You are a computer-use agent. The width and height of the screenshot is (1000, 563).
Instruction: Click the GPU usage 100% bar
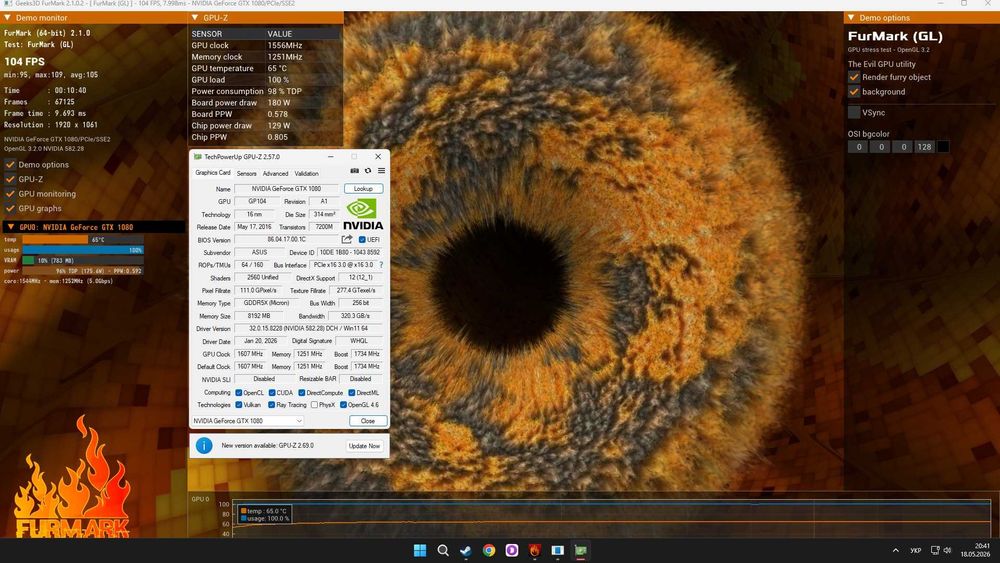coord(83,250)
